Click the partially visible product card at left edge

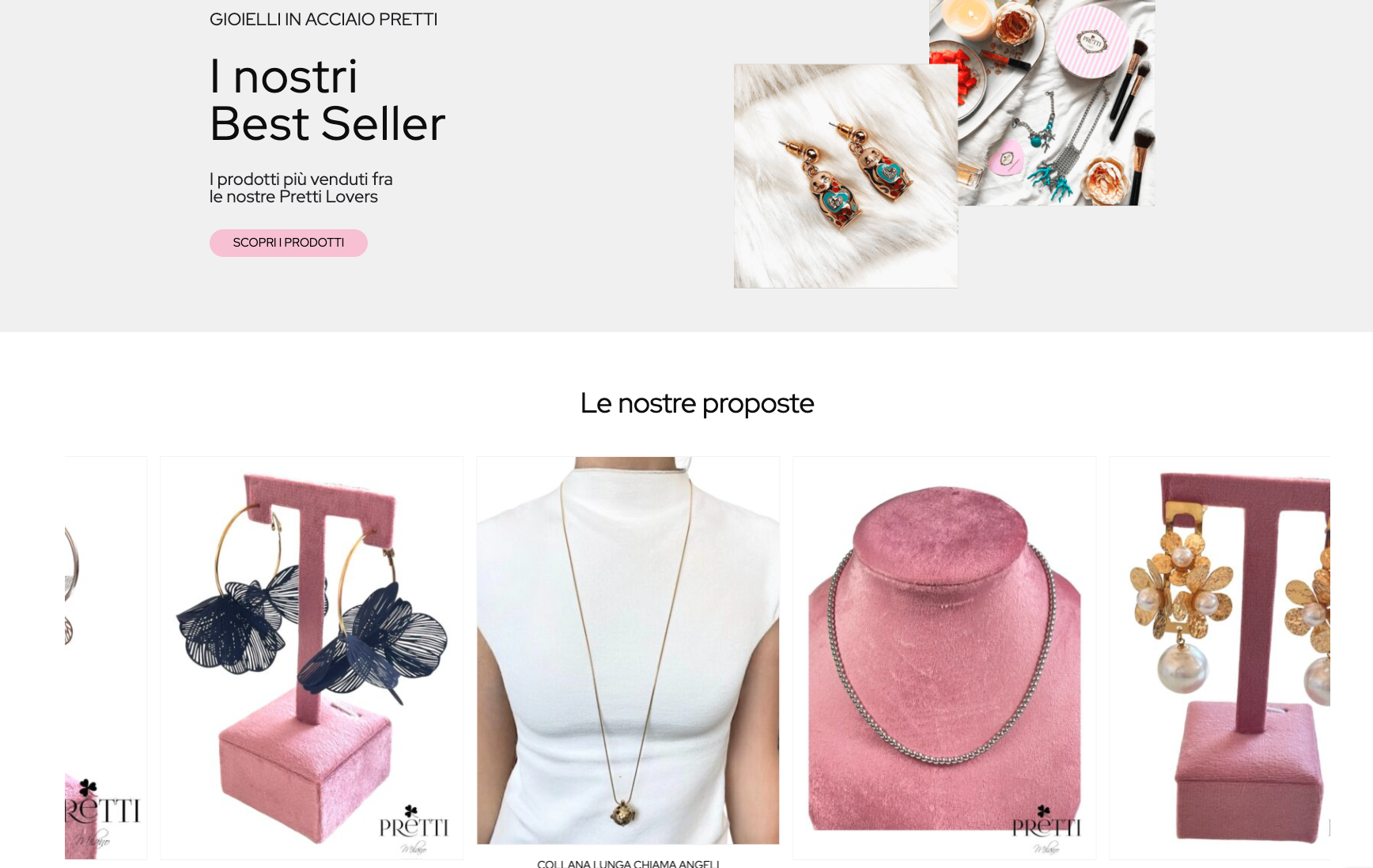pyautogui.click(x=106, y=658)
